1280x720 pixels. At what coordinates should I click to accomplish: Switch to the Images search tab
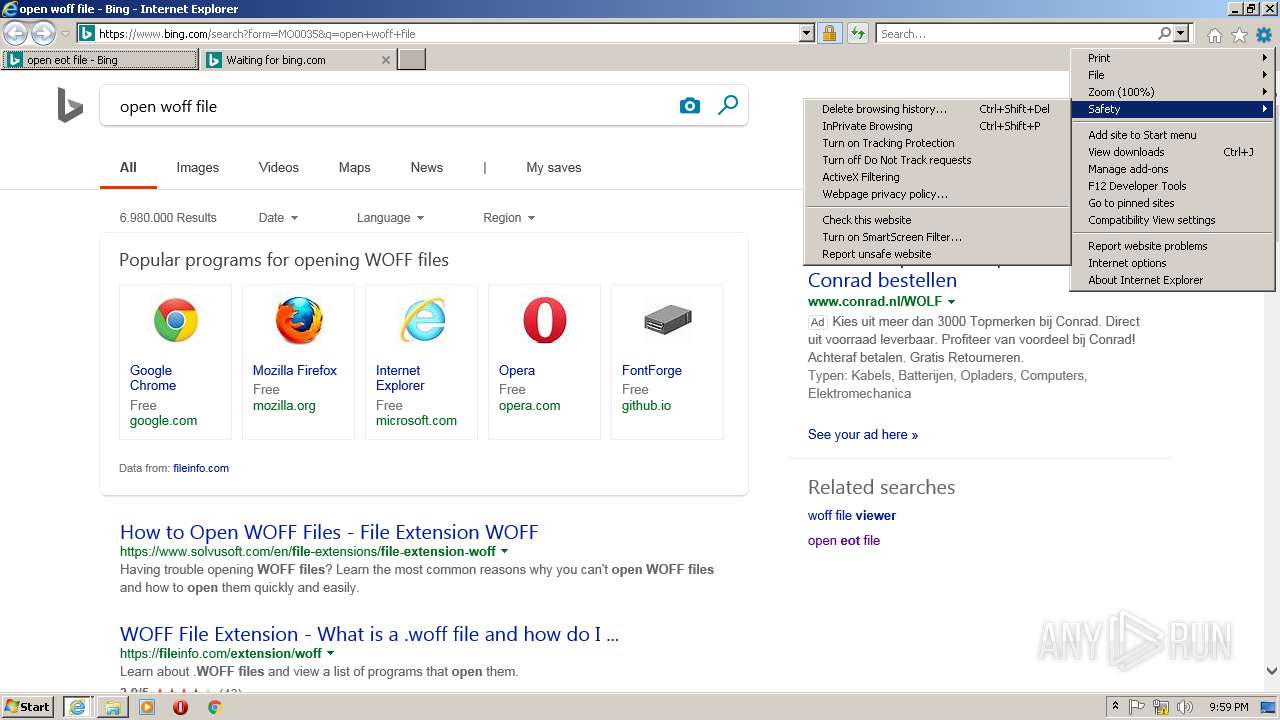click(x=198, y=167)
